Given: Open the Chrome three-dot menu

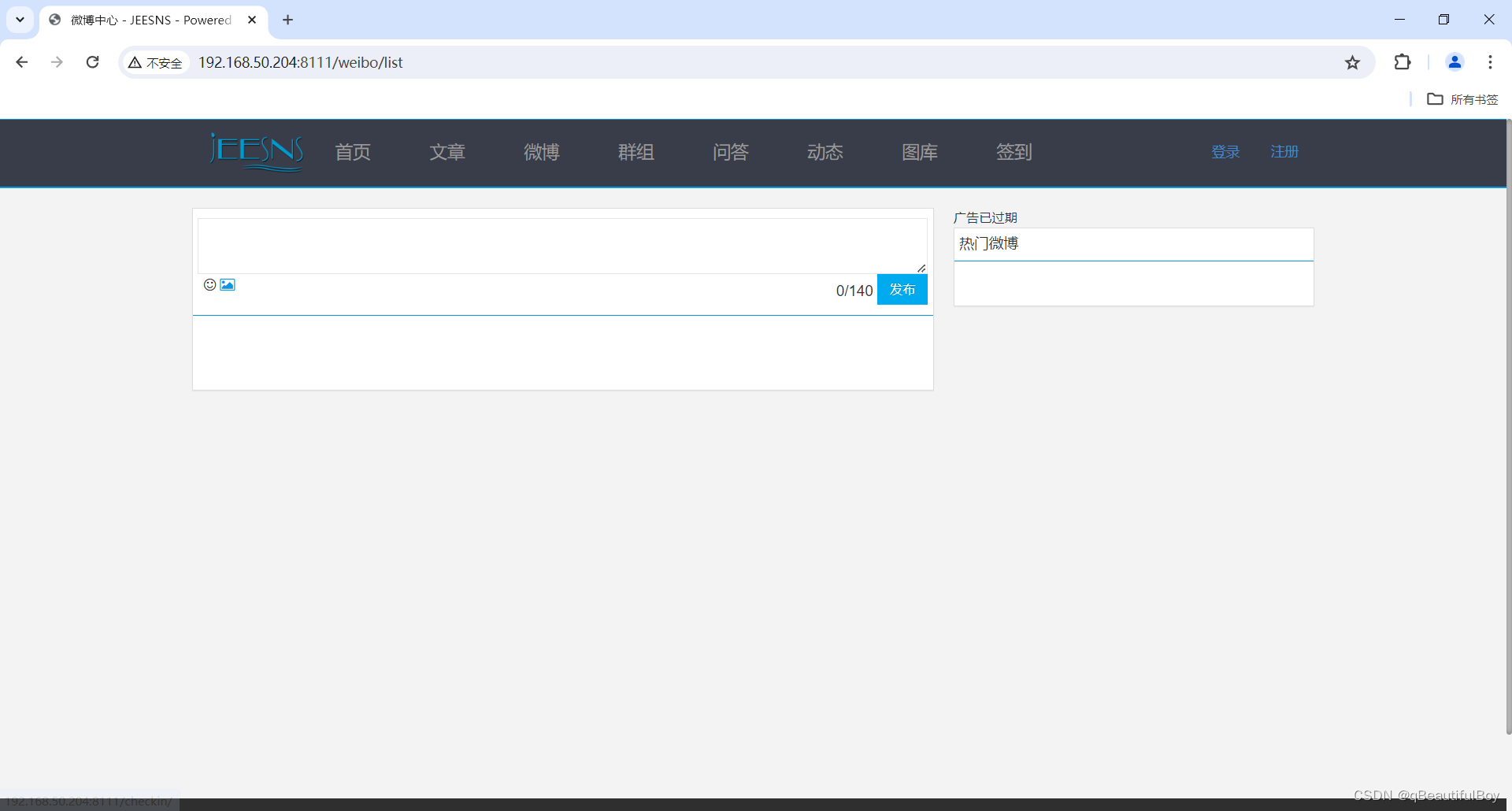Looking at the screenshot, I should pos(1490,62).
